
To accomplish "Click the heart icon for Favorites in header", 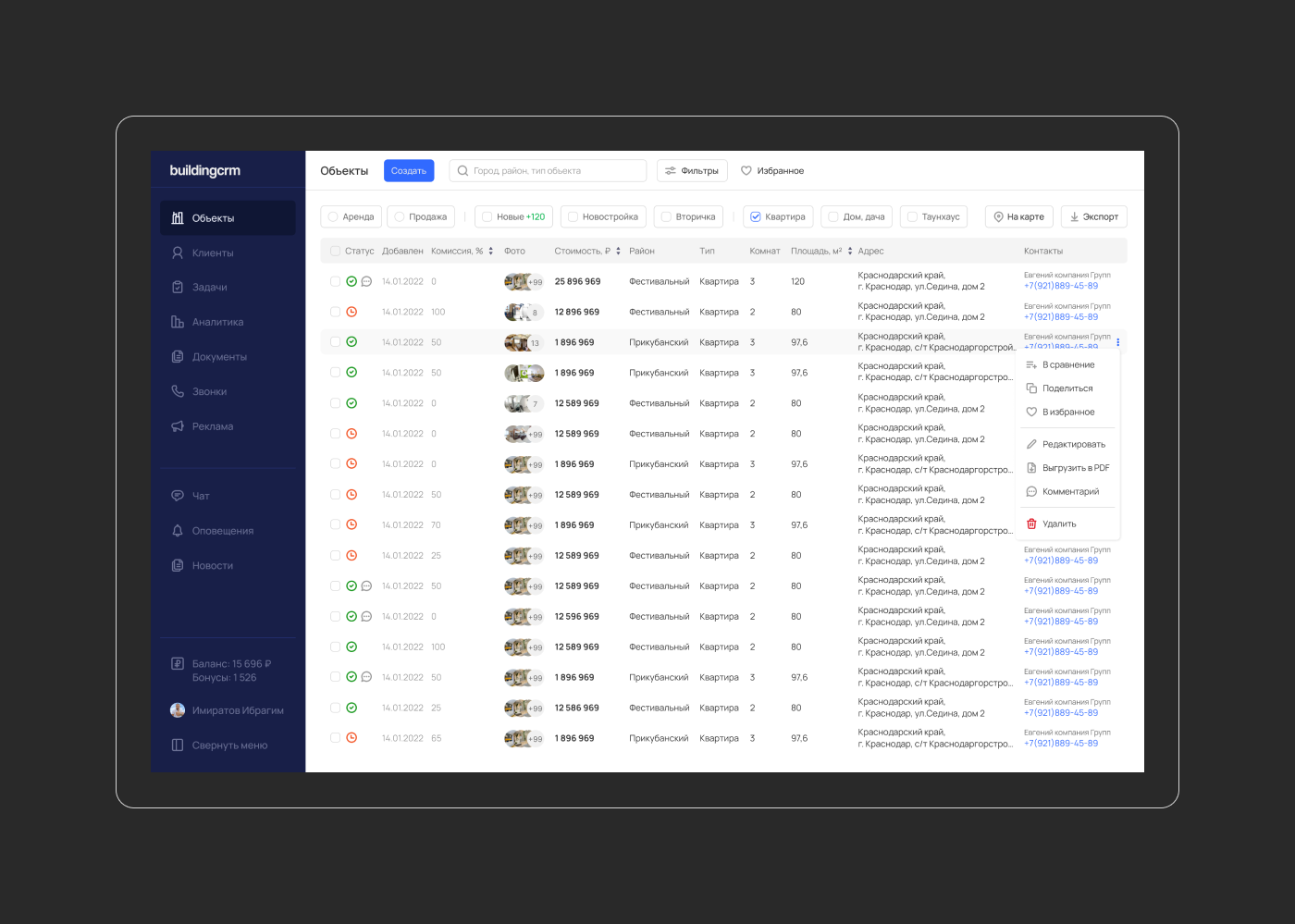I will (746, 171).
